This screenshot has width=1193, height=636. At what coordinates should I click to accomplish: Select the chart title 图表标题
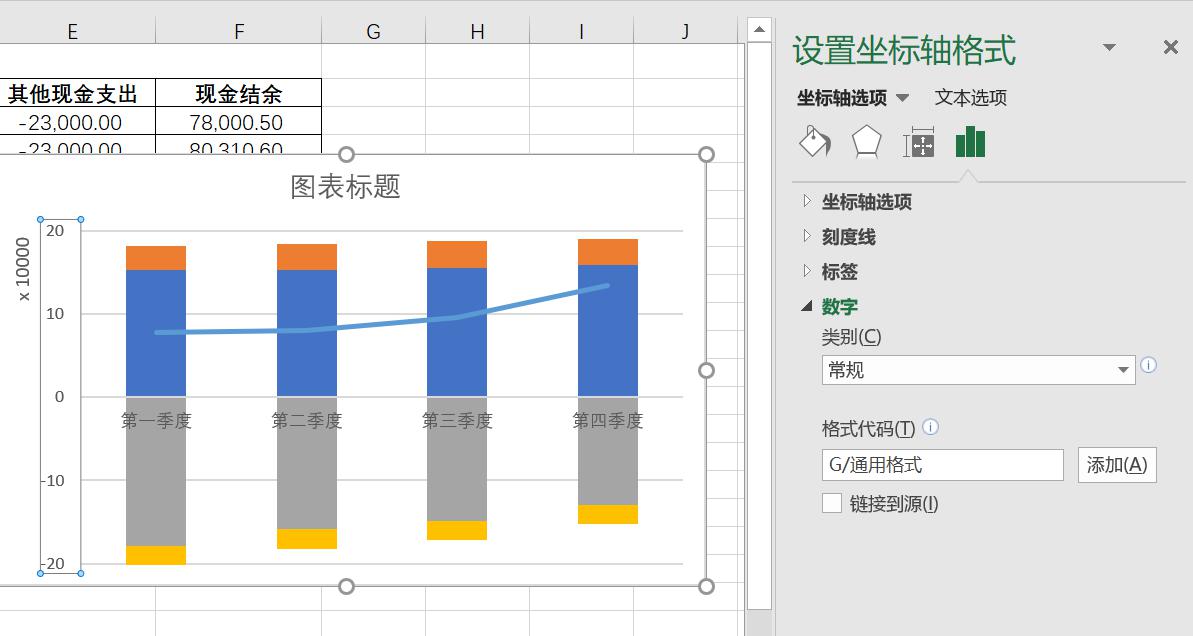click(x=345, y=186)
